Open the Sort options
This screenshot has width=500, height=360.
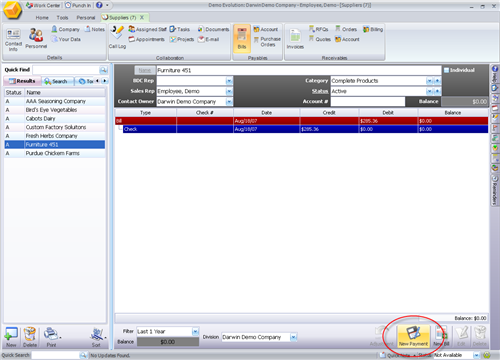pyautogui.click(x=97, y=337)
